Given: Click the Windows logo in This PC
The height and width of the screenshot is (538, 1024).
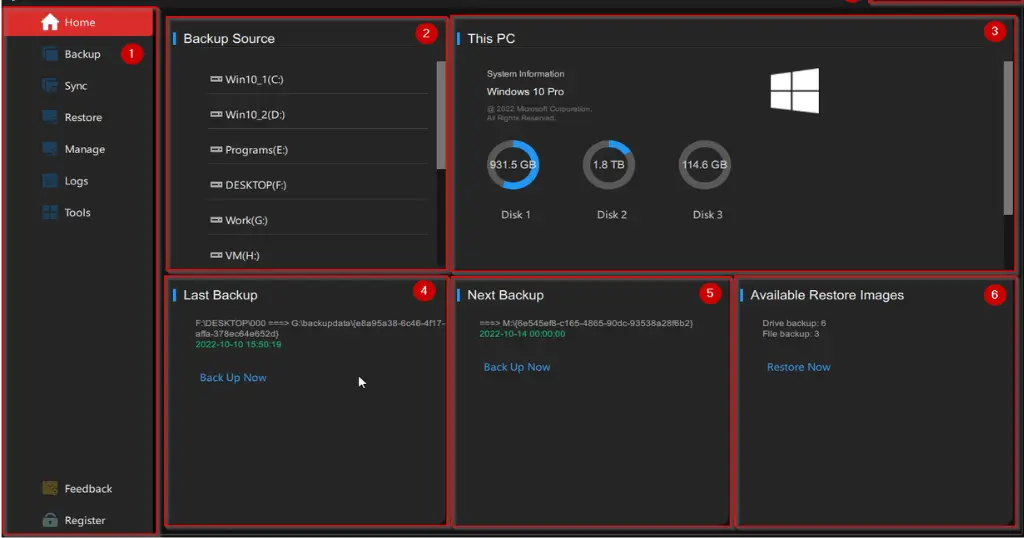Looking at the screenshot, I should 794,91.
